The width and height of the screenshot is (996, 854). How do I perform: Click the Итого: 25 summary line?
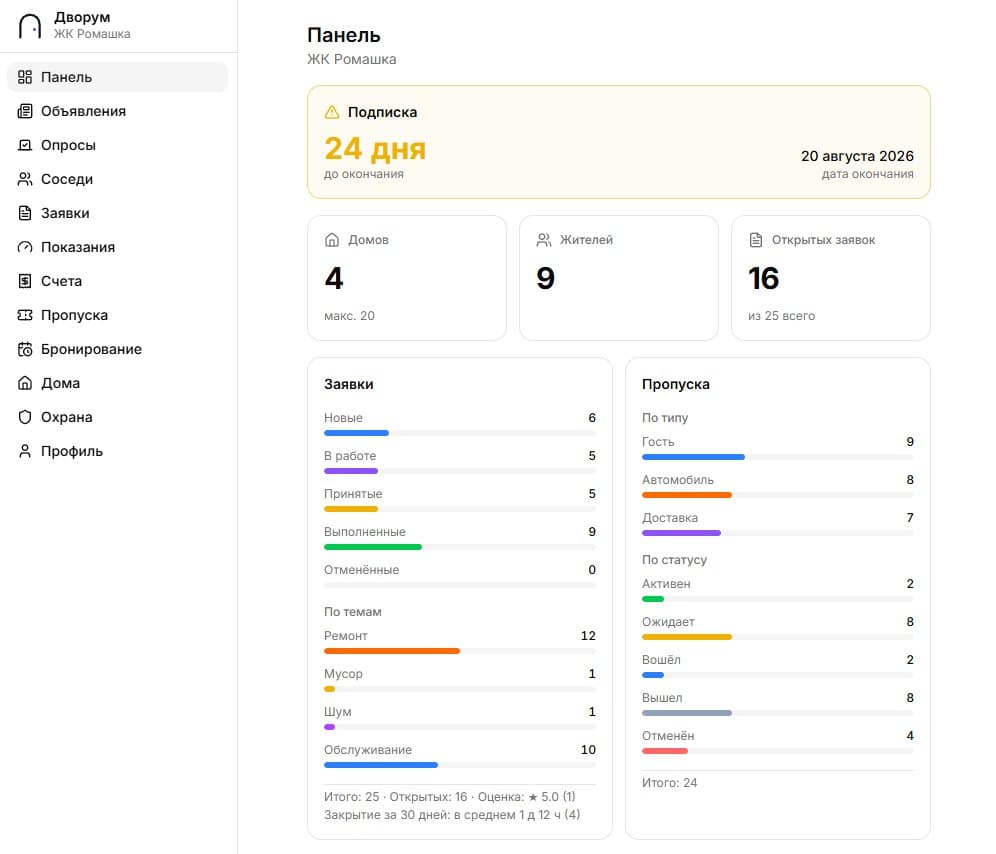(450, 797)
